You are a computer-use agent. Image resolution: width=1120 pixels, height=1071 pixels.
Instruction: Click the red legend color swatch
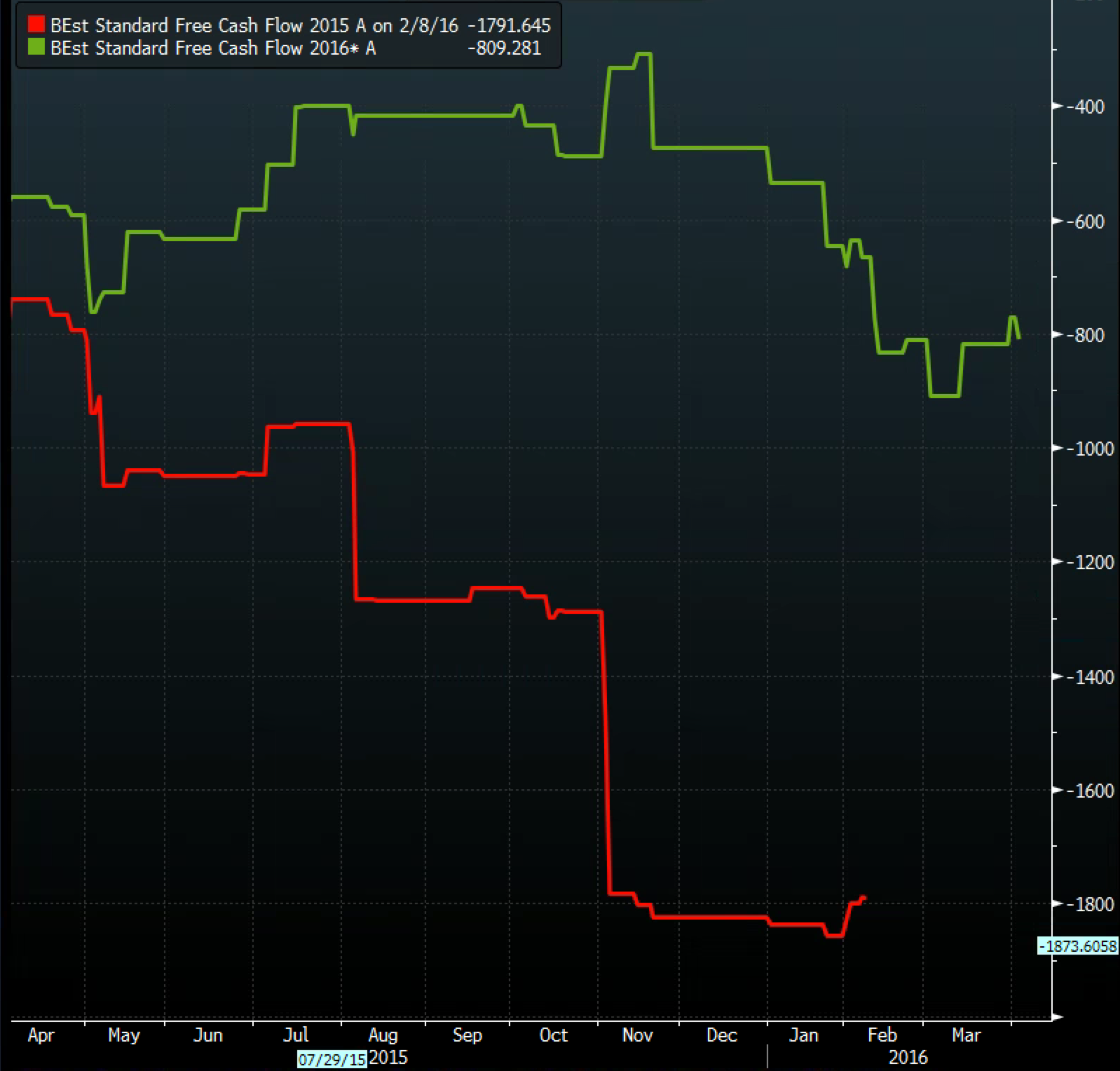point(36,26)
